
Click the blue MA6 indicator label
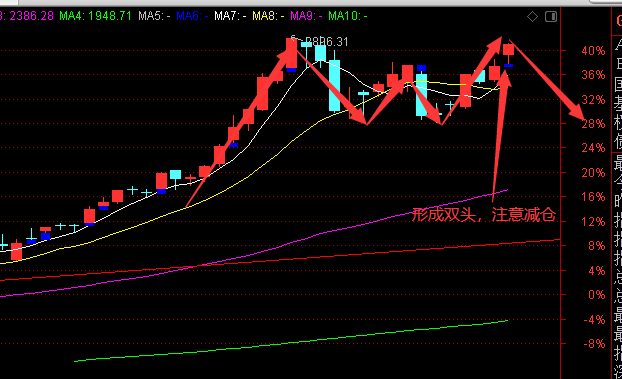[192, 16]
